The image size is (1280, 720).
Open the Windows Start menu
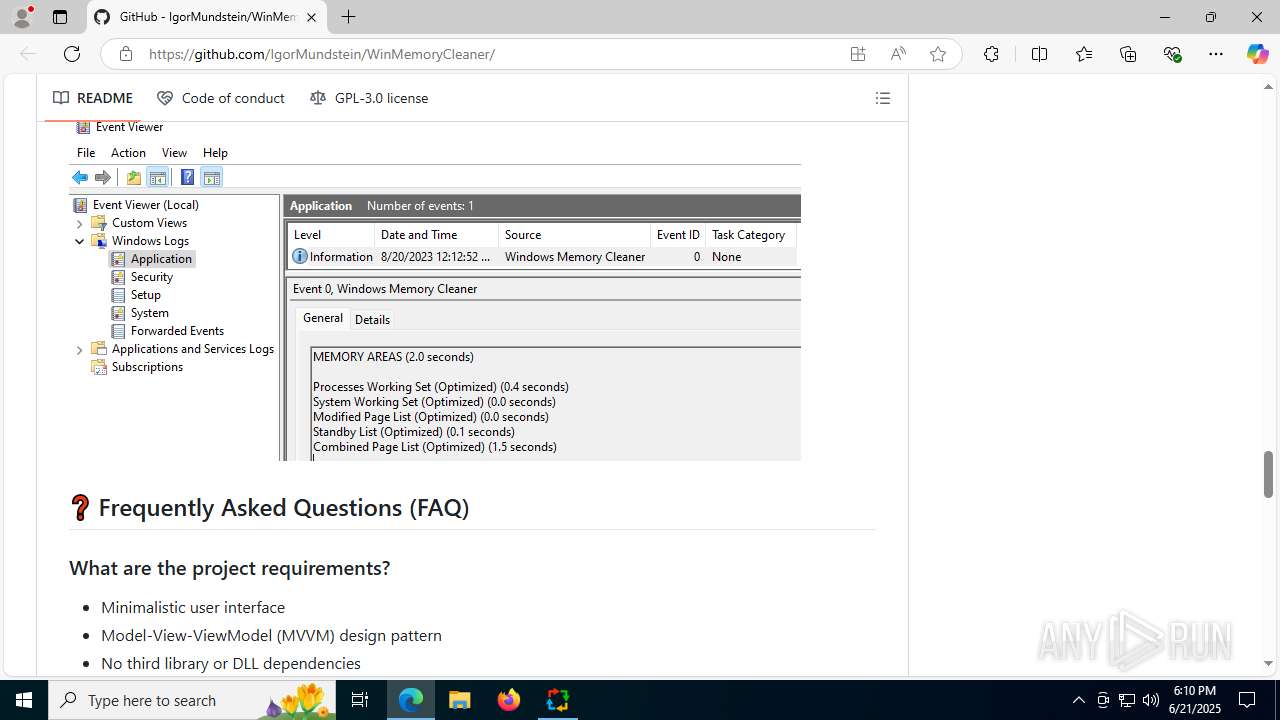point(24,700)
